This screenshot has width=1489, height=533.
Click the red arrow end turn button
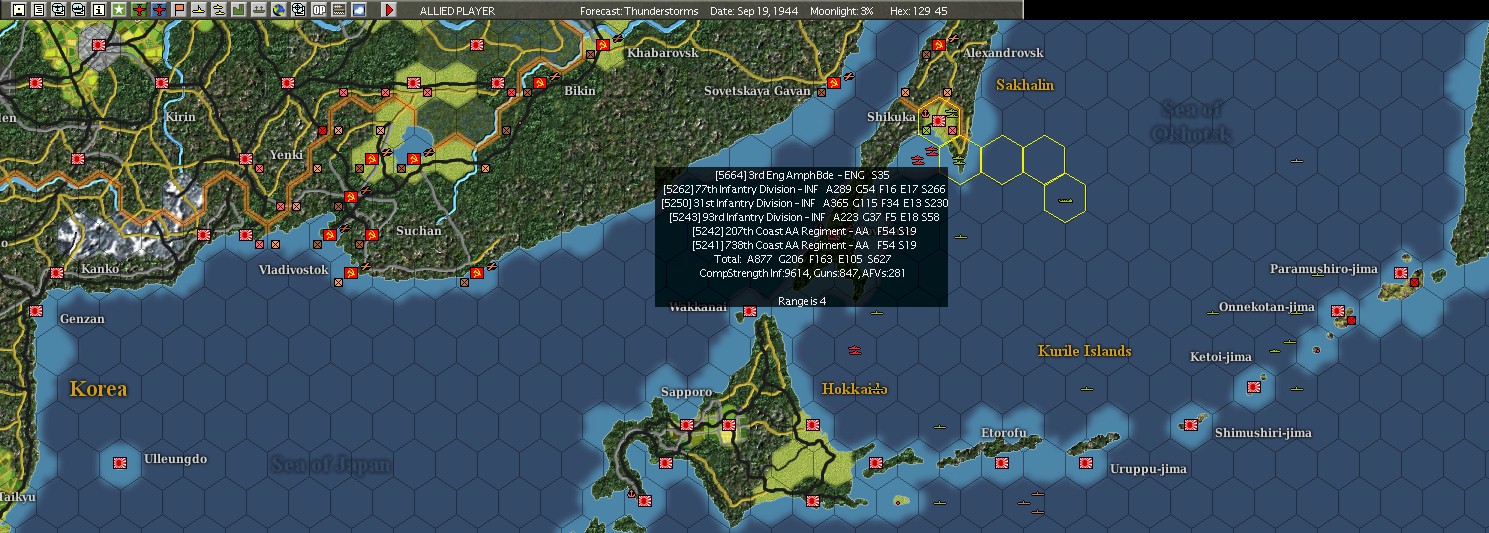[x=389, y=10]
